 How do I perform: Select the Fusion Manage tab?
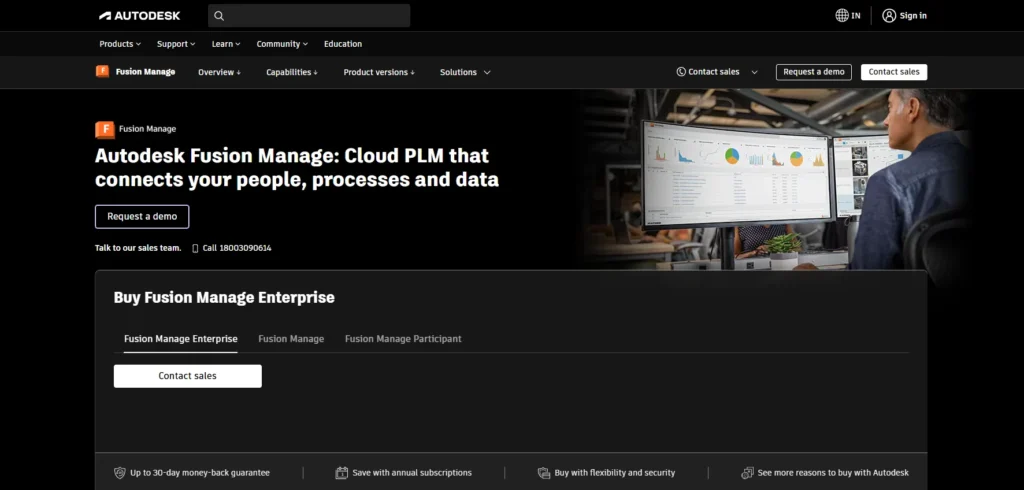point(291,339)
